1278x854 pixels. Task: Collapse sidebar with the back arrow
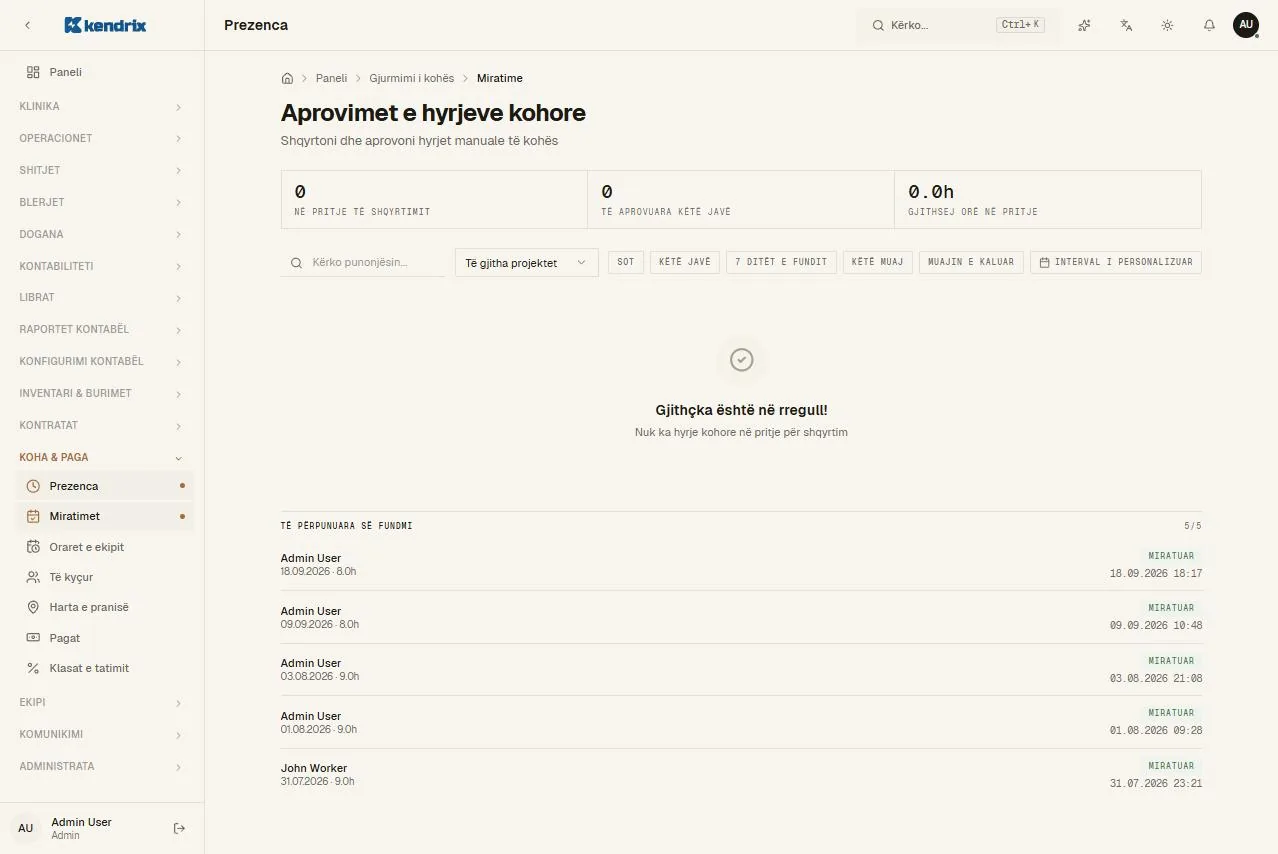[27, 25]
